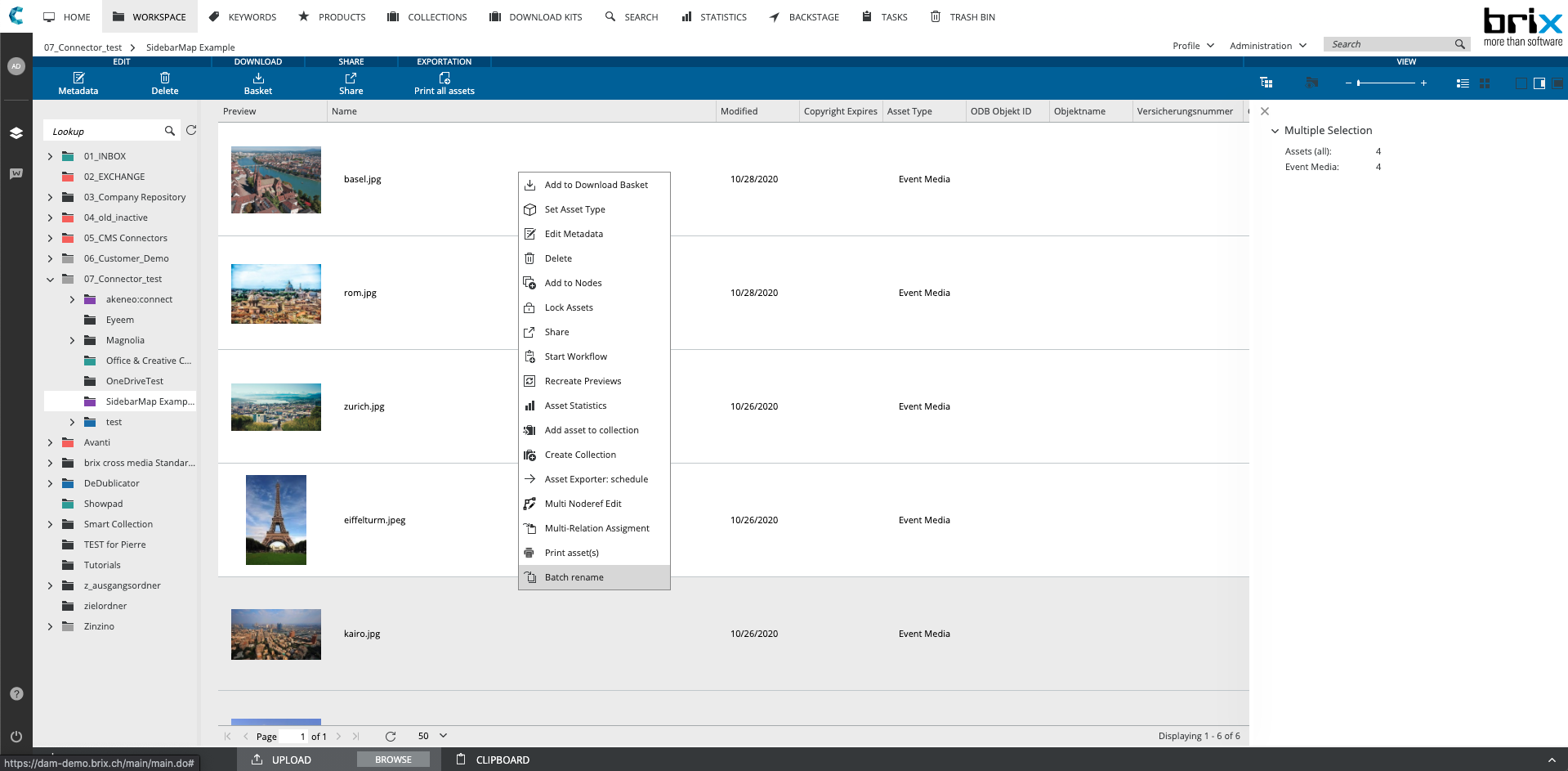
Task: Select Batch rename in context menu
Action: [x=594, y=577]
